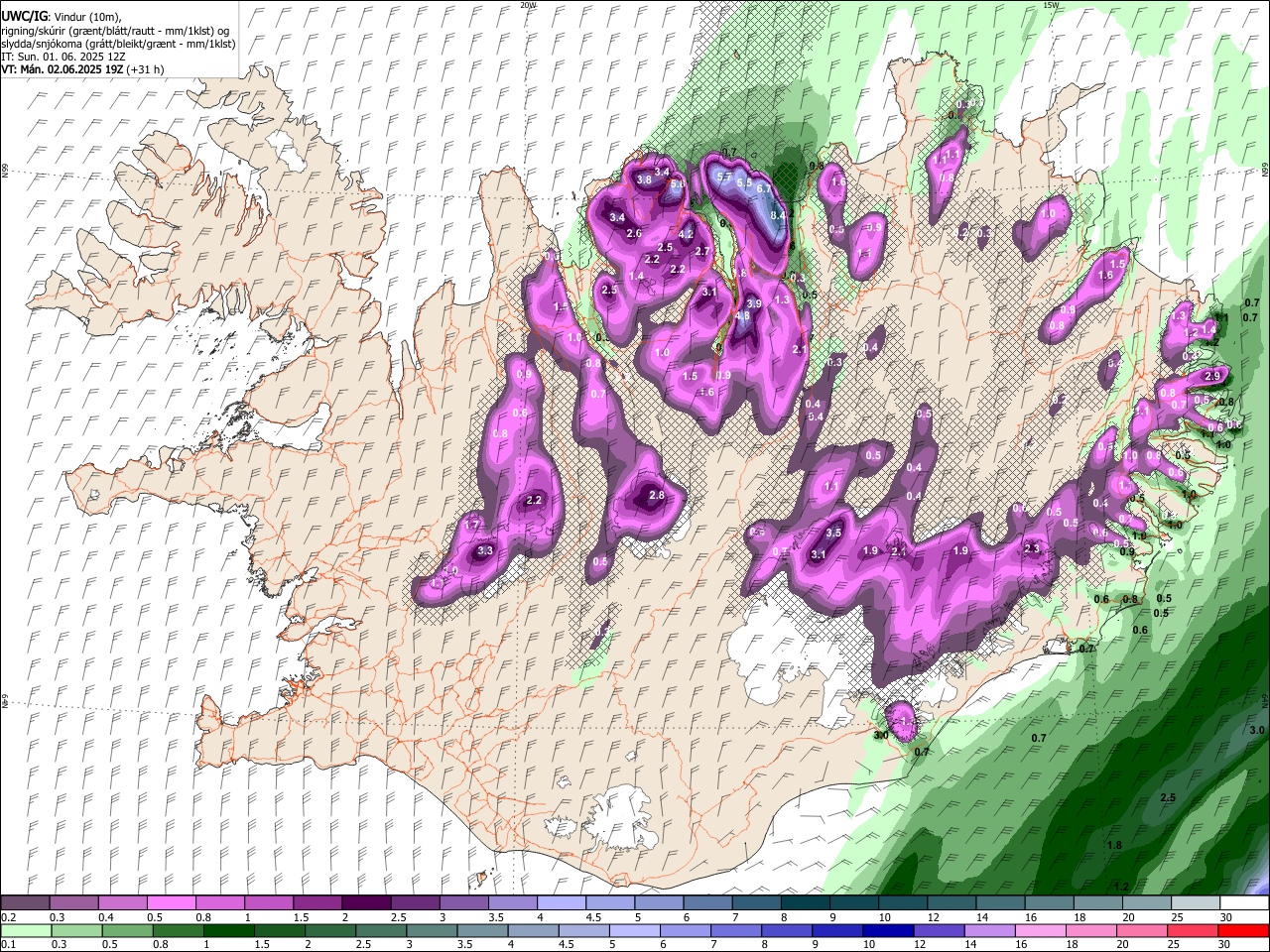Viewport: 1270px width, 952px height.
Task: Click the 3.8 value in the north
Action: click(644, 179)
